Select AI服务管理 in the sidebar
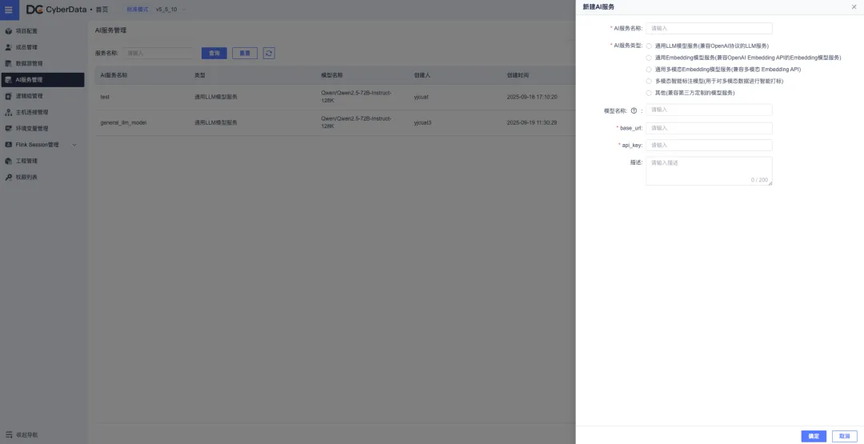Screen dimensions: 864x444 point(42,80)
